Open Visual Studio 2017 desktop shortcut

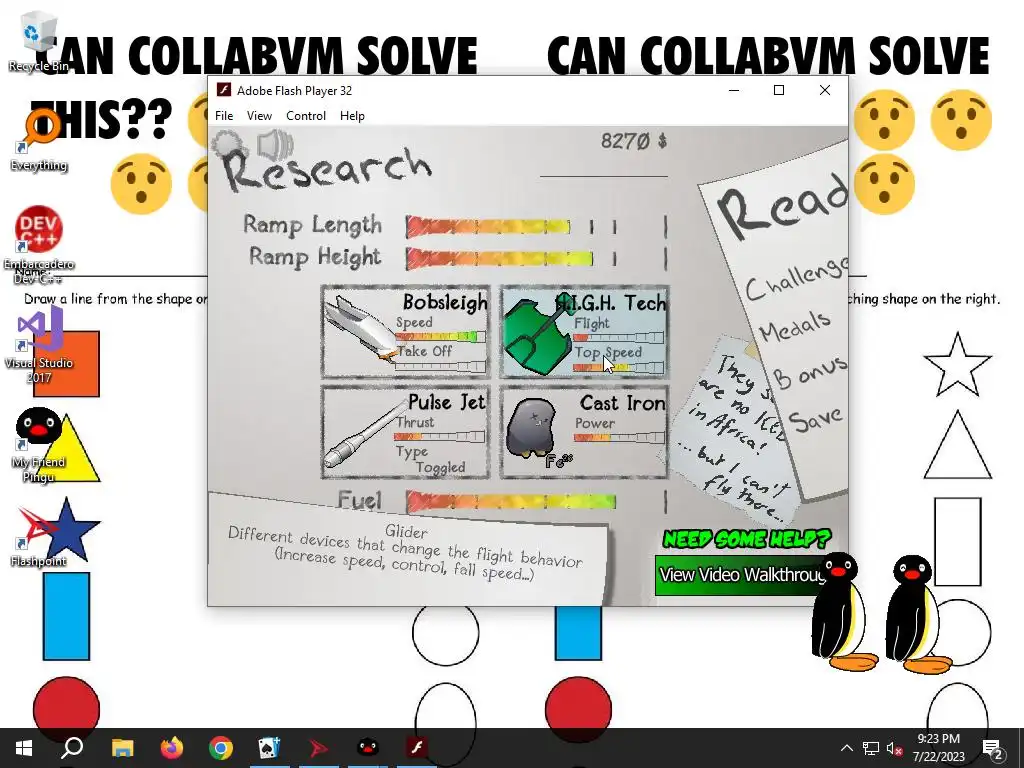(39, 345)
